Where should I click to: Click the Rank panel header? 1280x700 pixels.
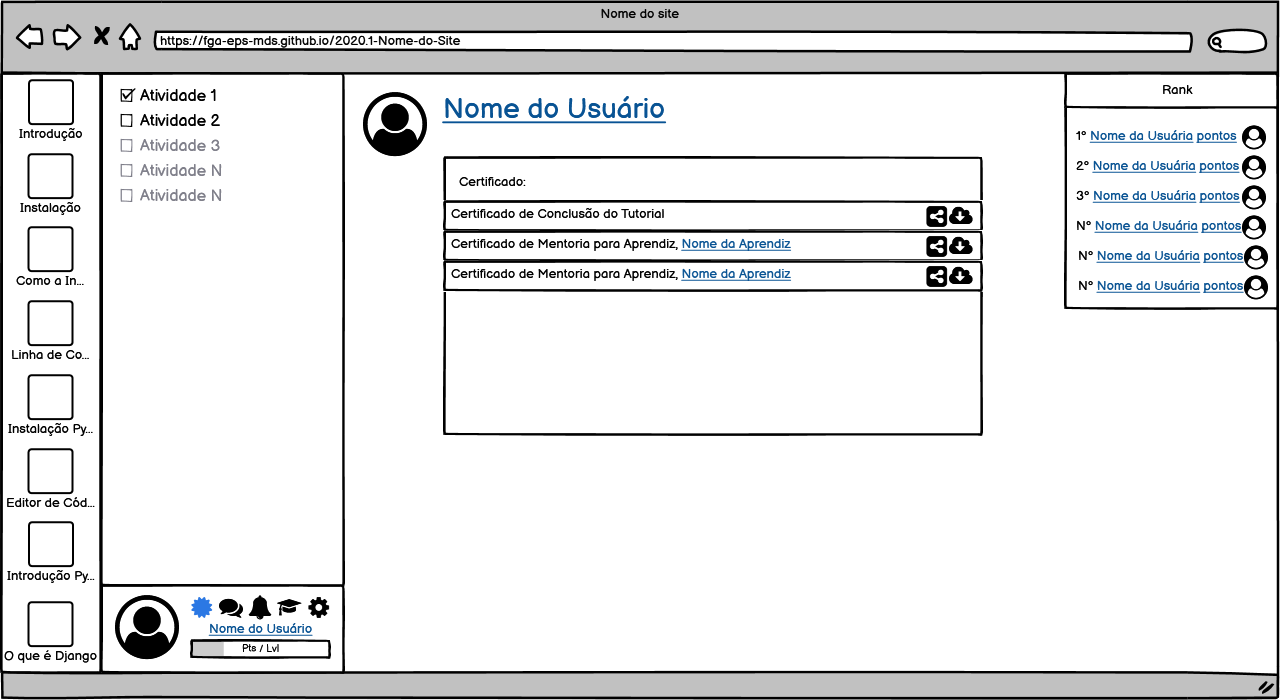click(x=1171, y=90)
